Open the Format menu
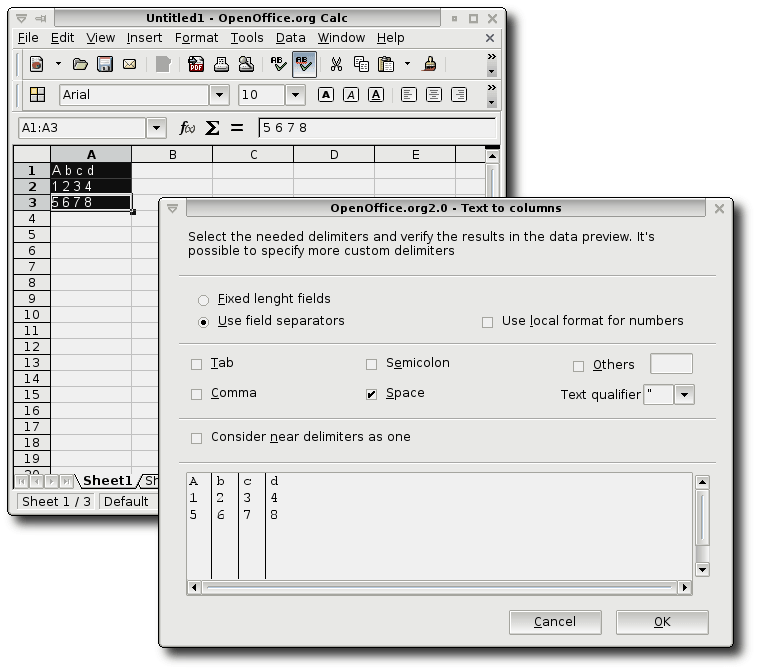 pyautogui.click(x=196, y=38)
